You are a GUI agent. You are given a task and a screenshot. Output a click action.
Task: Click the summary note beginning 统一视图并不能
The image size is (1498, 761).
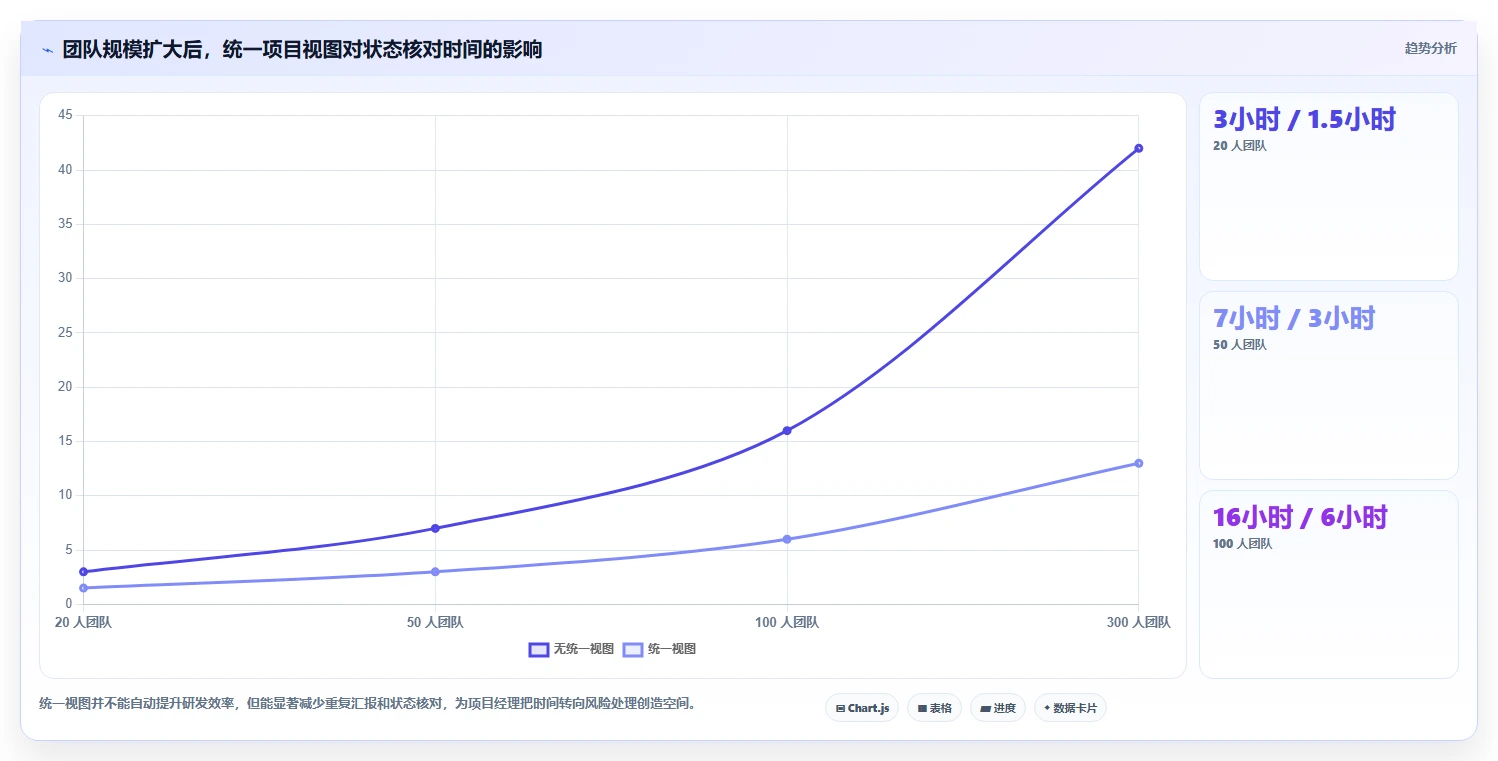click(x=367, y=704)
